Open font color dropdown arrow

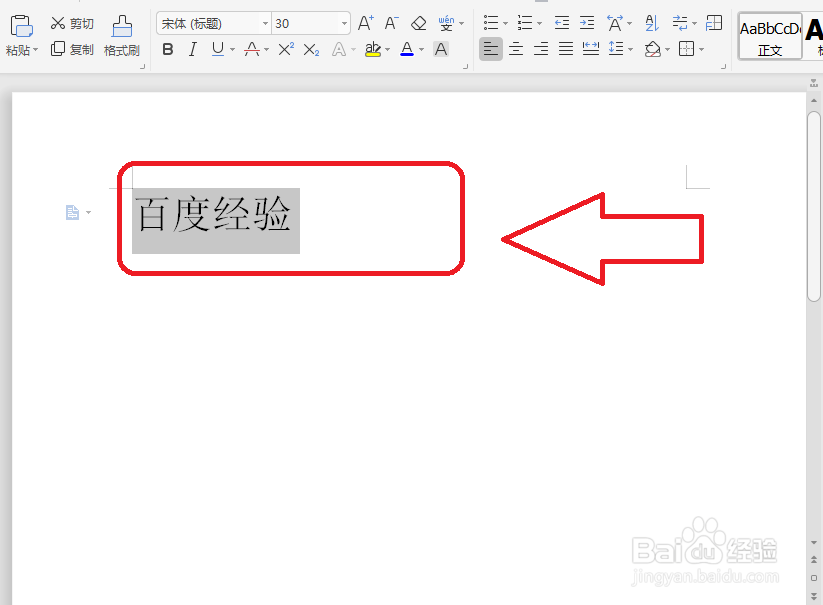coord(421,50)
